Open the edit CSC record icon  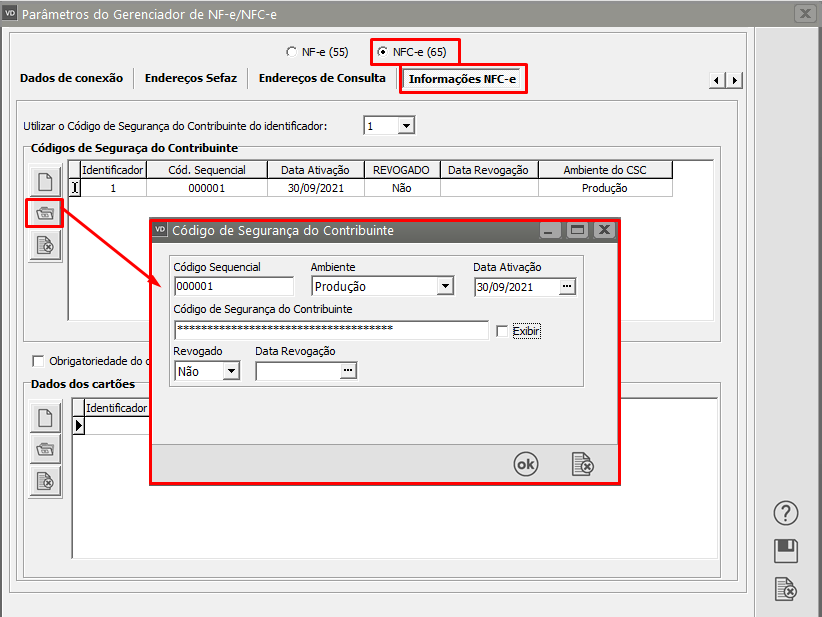point(45,213)
